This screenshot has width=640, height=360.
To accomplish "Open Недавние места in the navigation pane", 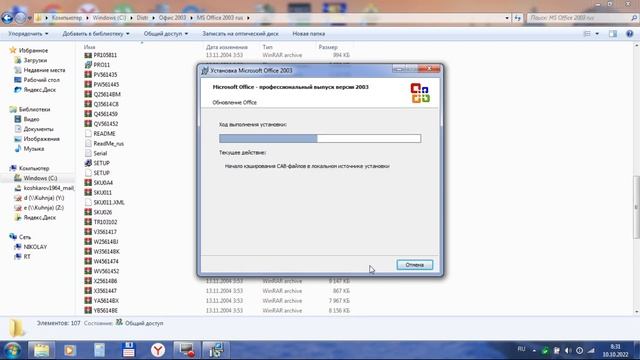I will [x=44, y=70].
